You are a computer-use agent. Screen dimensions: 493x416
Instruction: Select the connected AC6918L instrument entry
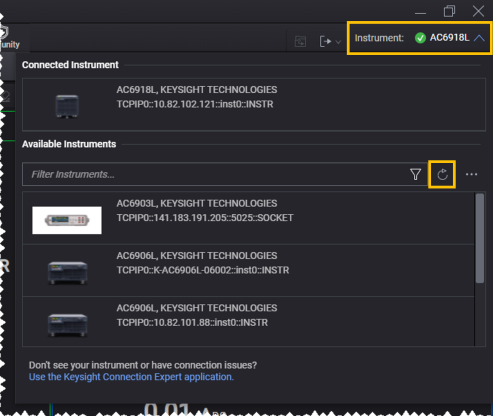[254, 105]
